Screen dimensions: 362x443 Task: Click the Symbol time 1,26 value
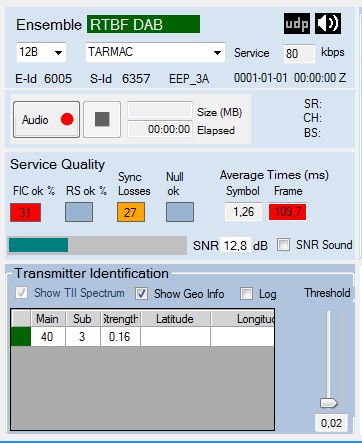[243, 212]
